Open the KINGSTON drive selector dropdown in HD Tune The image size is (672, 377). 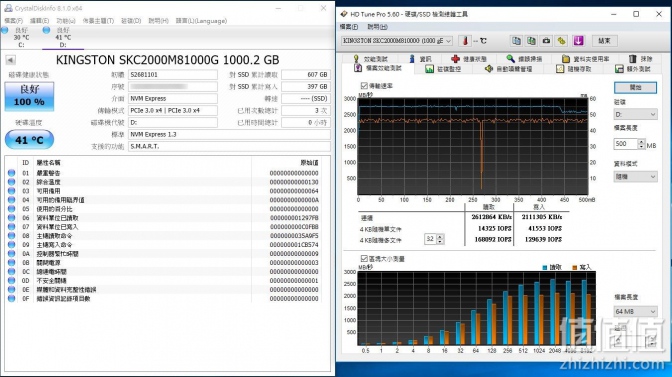397,41
